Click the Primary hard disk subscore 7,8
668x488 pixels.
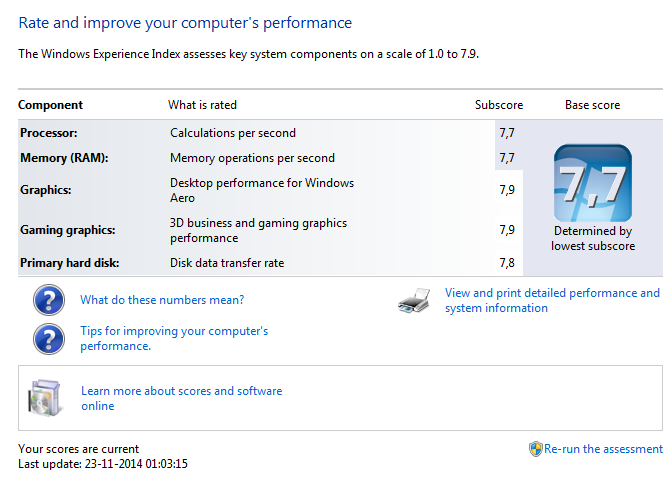pos(506,263)
